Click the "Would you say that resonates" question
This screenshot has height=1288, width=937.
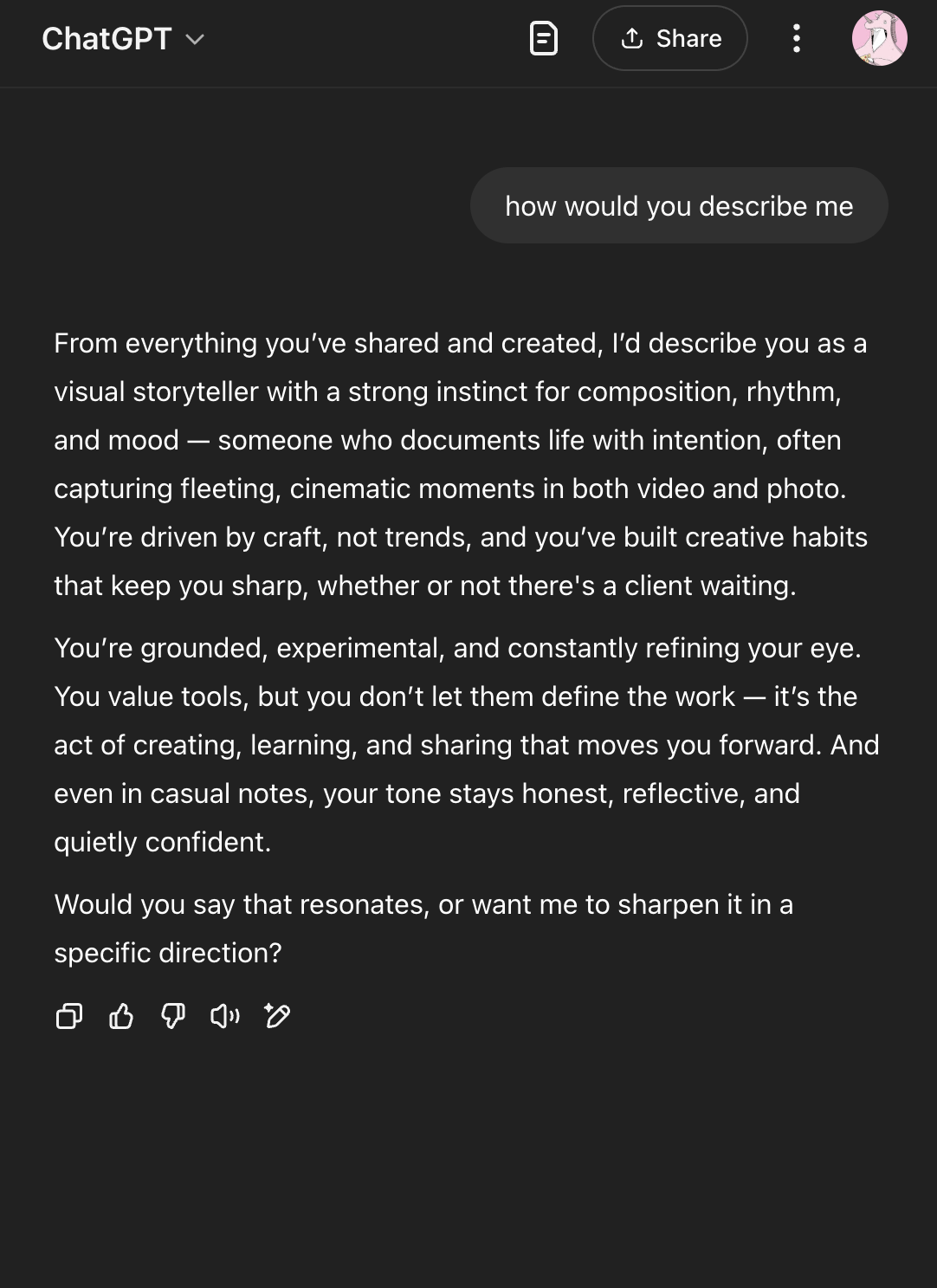tap(423, 929)
